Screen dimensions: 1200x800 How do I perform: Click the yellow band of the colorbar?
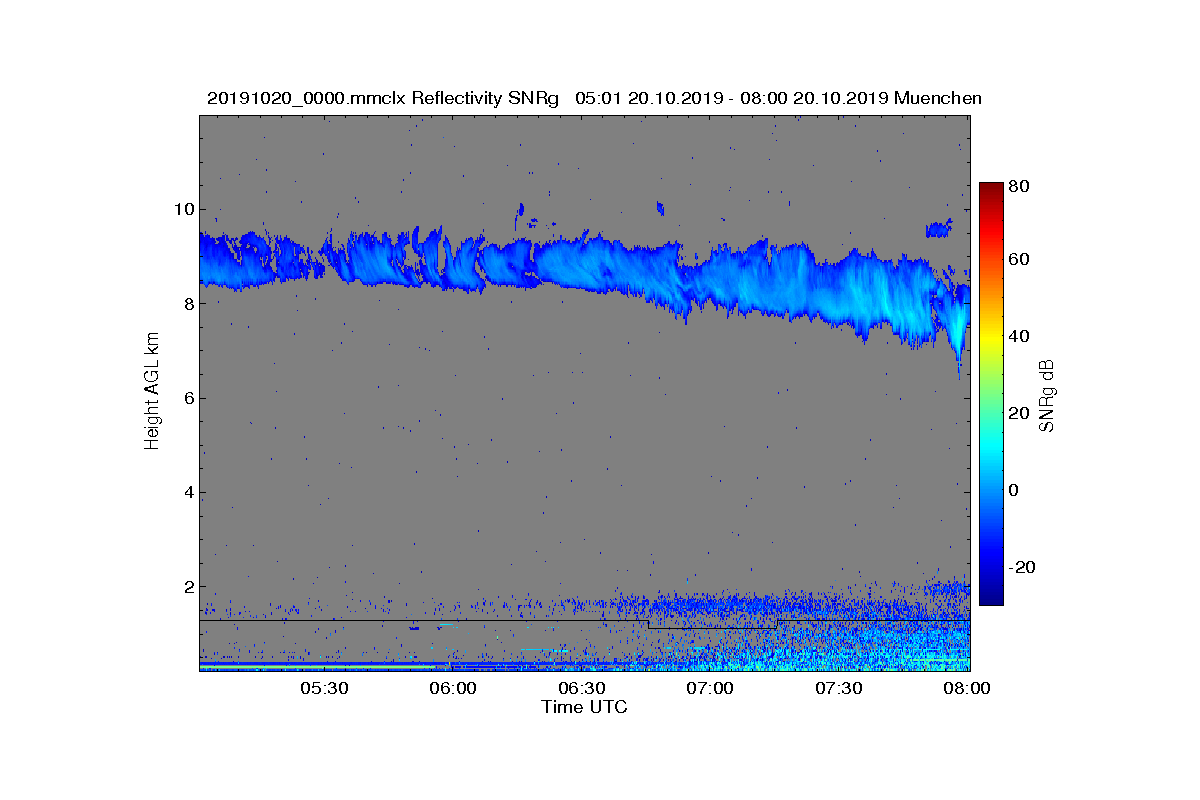[990, 338]
